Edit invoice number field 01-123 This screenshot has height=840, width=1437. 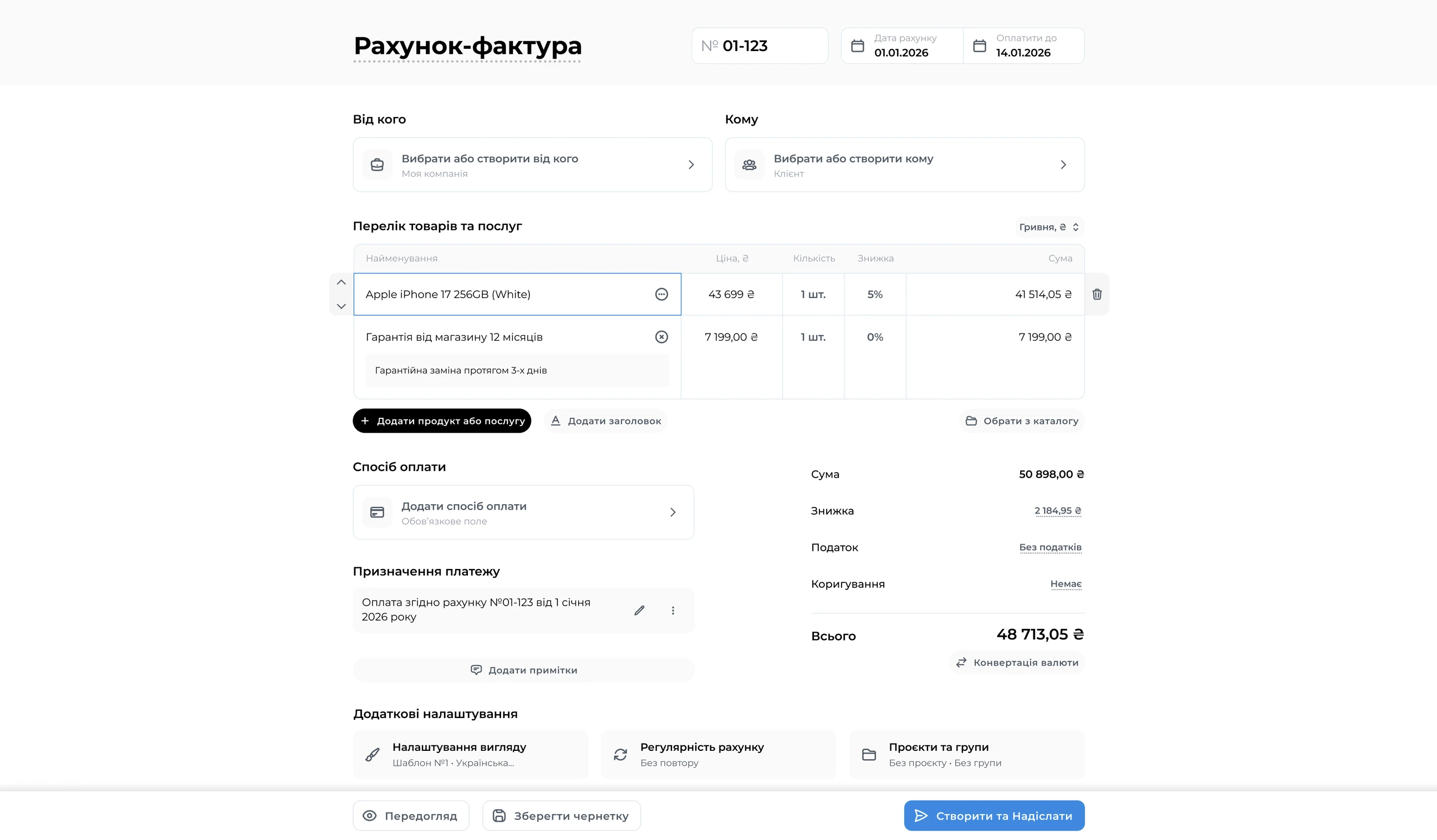(760, 45)
